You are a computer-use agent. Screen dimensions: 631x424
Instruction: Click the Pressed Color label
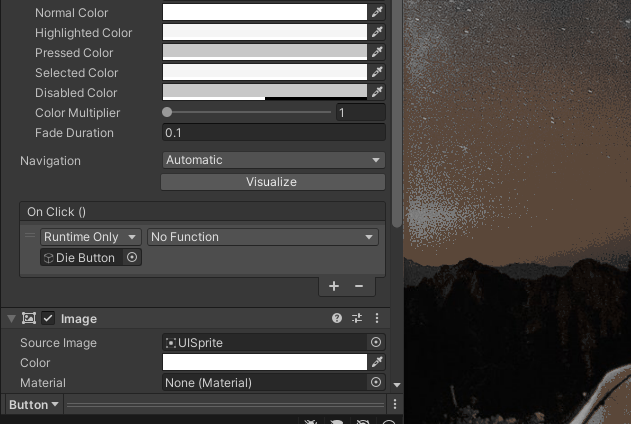point(74,53)
